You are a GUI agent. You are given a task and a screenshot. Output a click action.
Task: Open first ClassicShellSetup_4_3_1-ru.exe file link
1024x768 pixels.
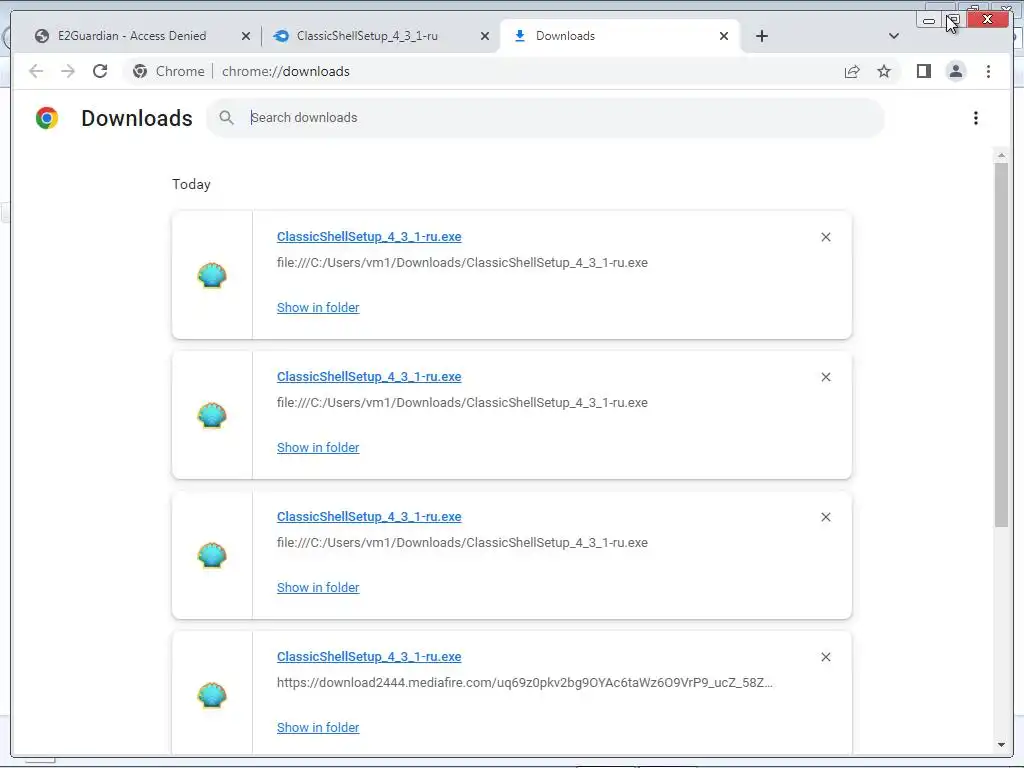pyautogui.click(x=369, y=236)
